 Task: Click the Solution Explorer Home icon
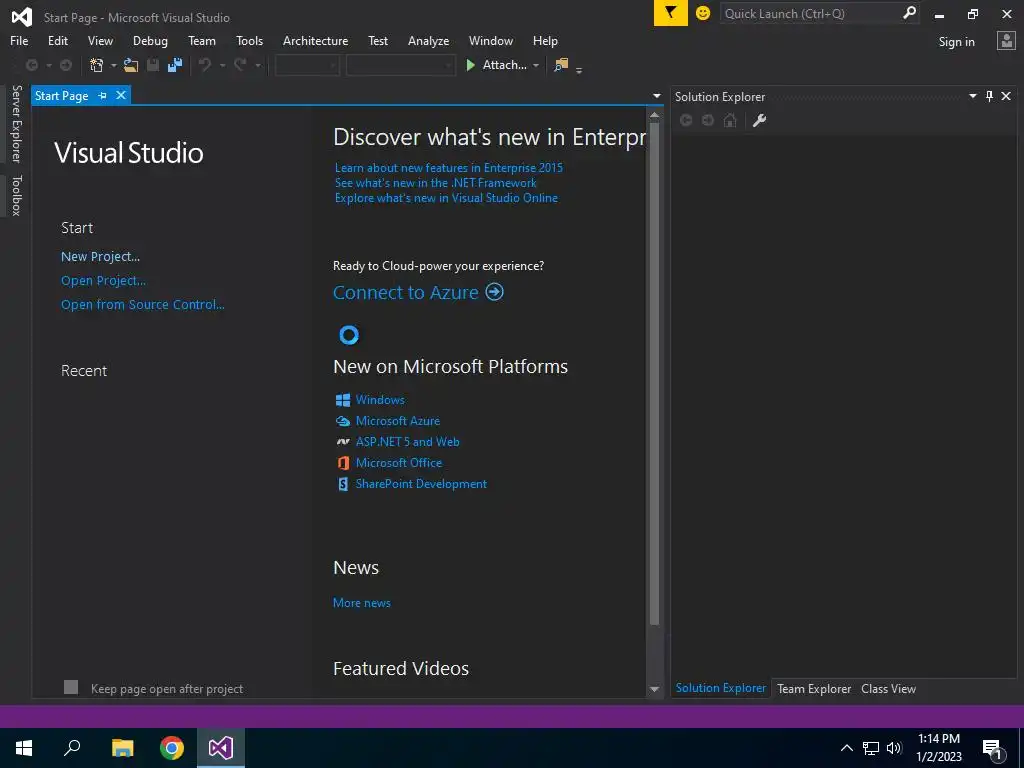pos(730,120)
